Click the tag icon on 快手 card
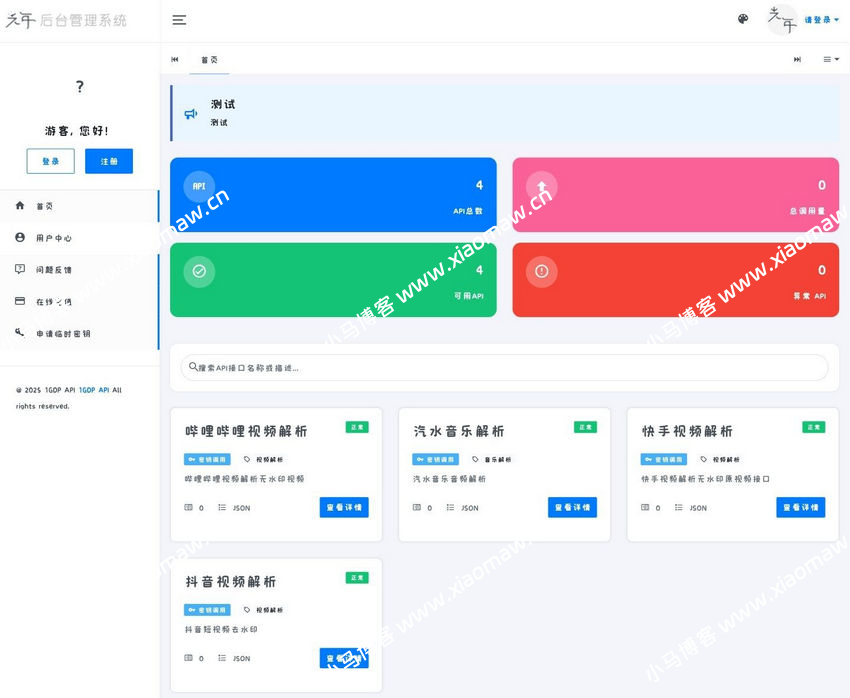 (704, 459)
